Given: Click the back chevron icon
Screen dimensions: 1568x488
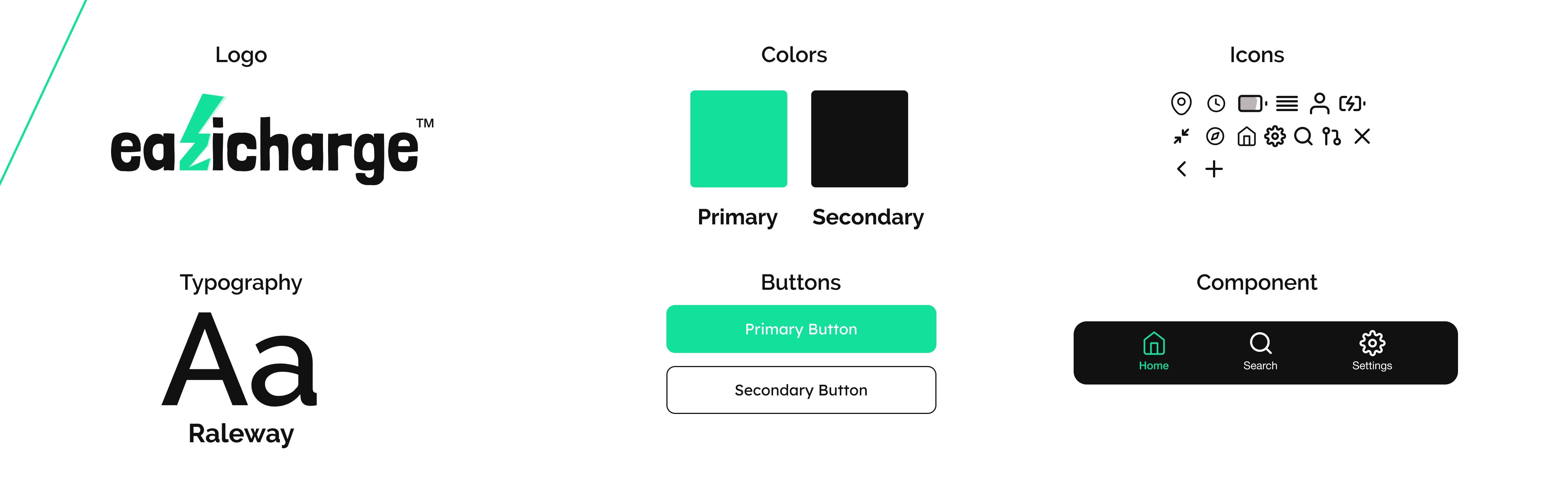Looking at the screenshot, I should pyautogui.click(x=1181, y=169).
